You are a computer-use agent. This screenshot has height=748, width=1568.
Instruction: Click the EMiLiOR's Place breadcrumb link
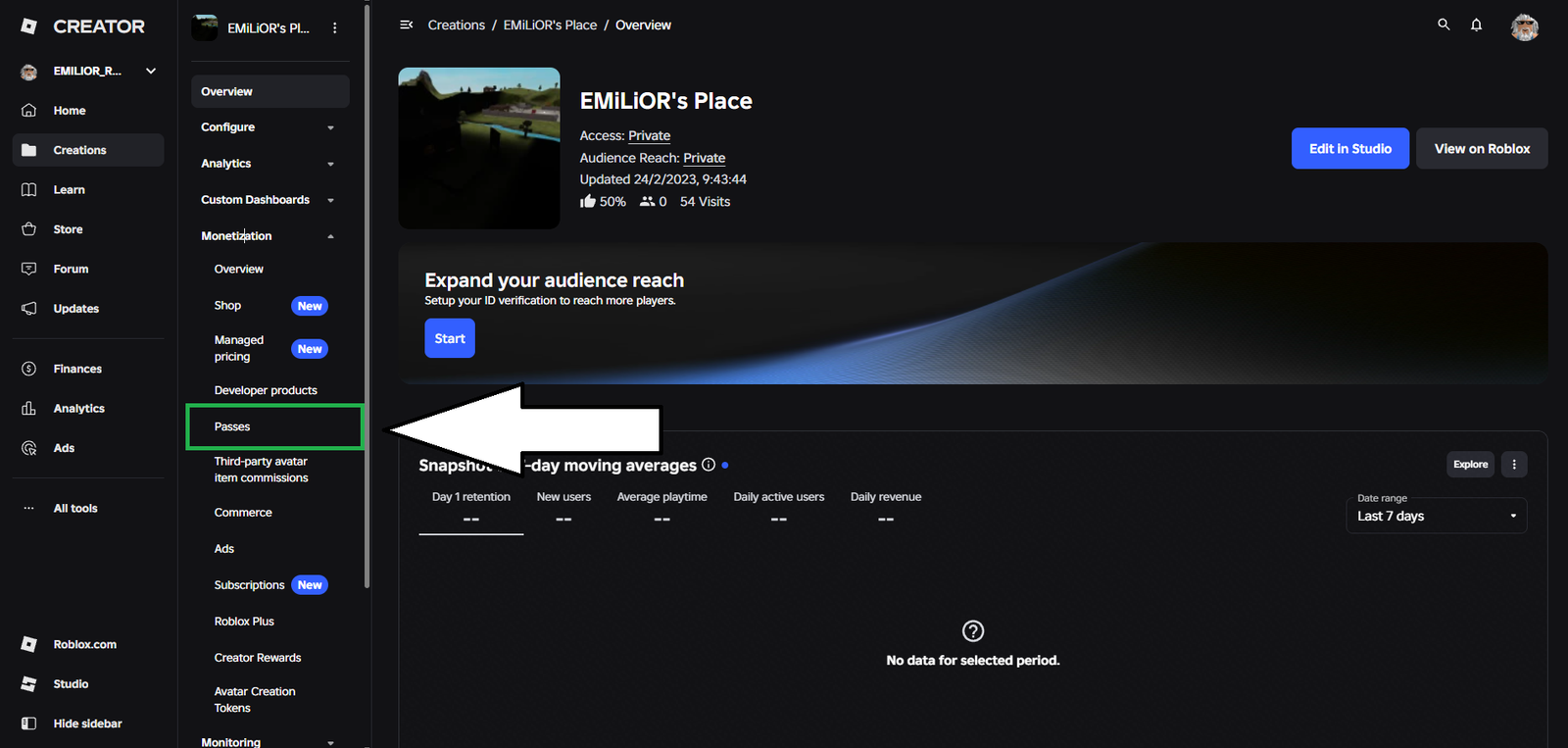point(550,25)
